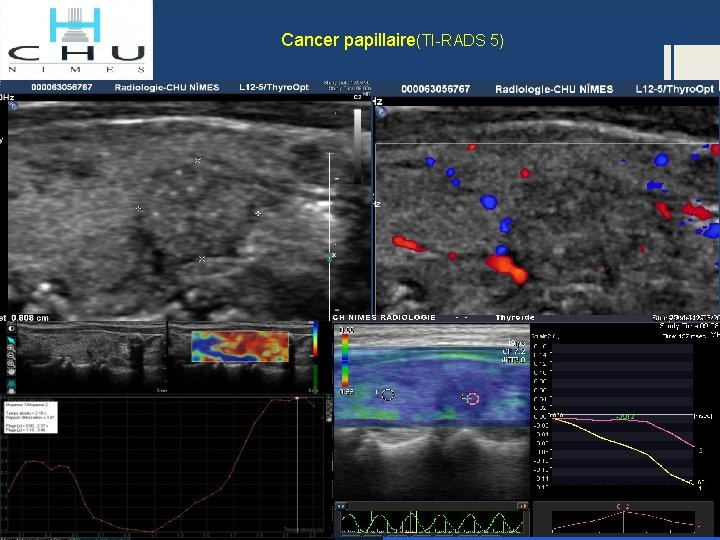Click the green focus marker on the depth scale

point(329,259)
